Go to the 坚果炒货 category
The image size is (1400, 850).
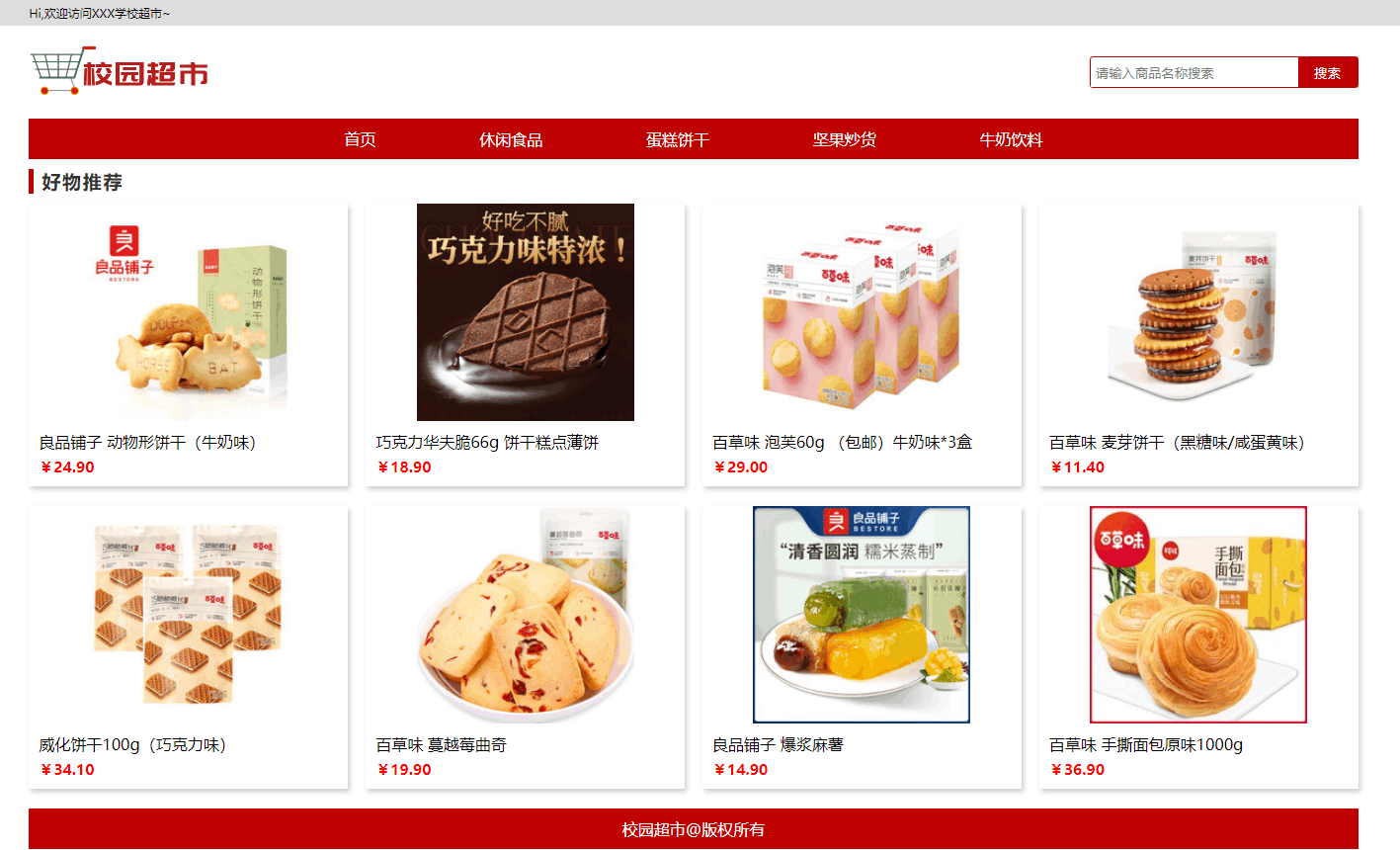click(x=844, y=139)
